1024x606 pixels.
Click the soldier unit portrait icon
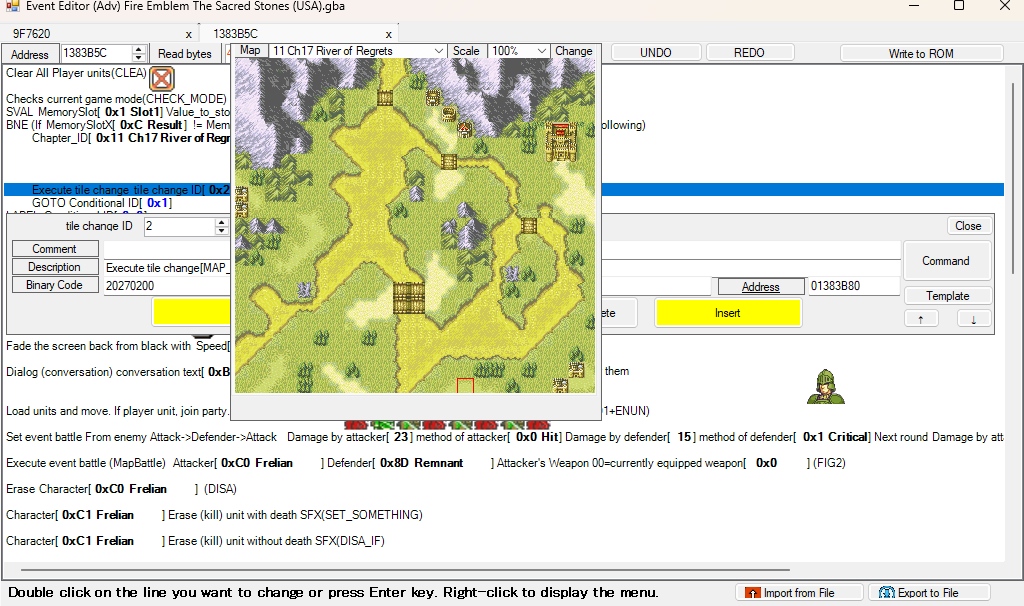coord(825,387)
